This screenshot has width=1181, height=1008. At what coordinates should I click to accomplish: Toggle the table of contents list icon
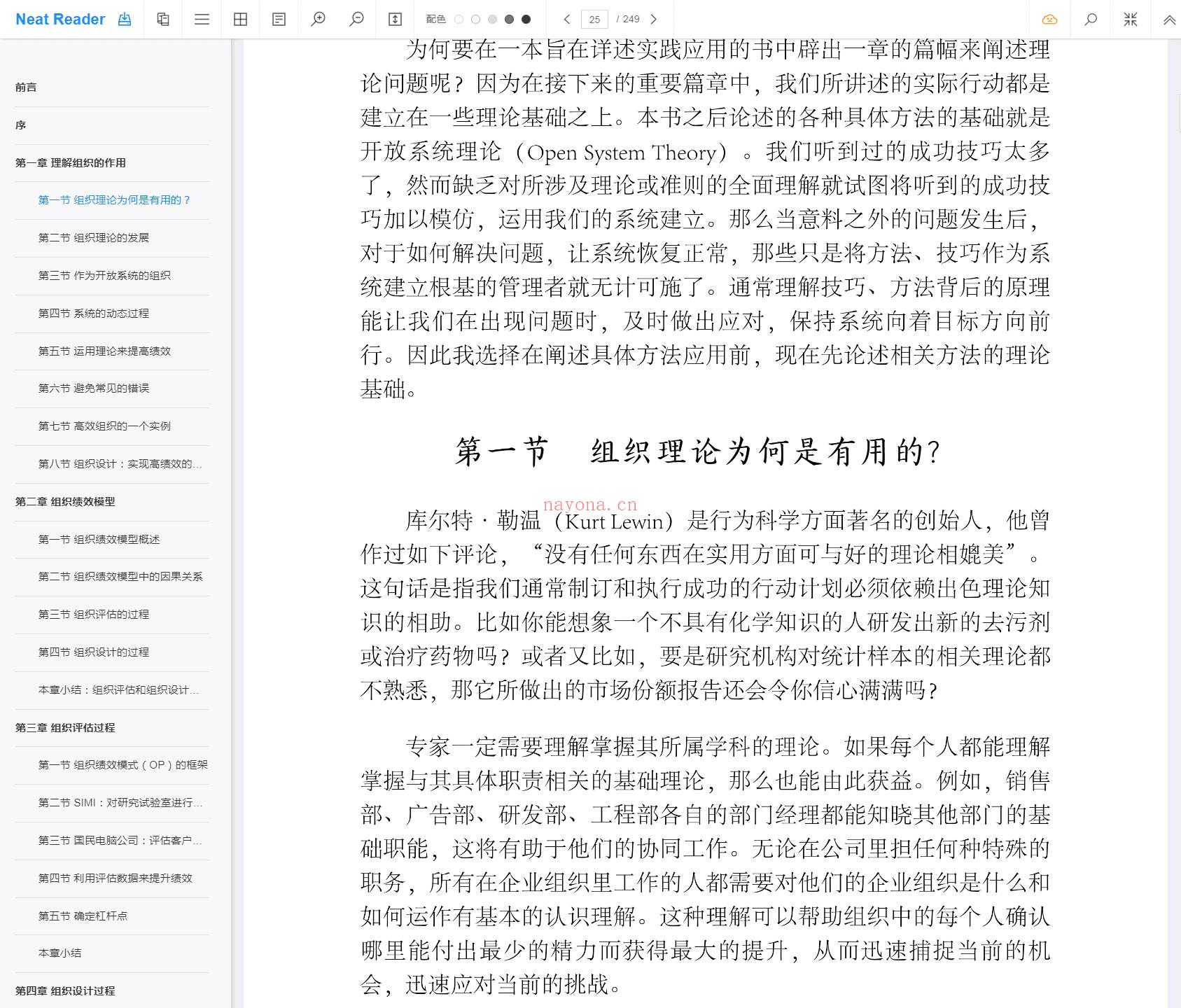pyautogui.click(x=202, y=20)
